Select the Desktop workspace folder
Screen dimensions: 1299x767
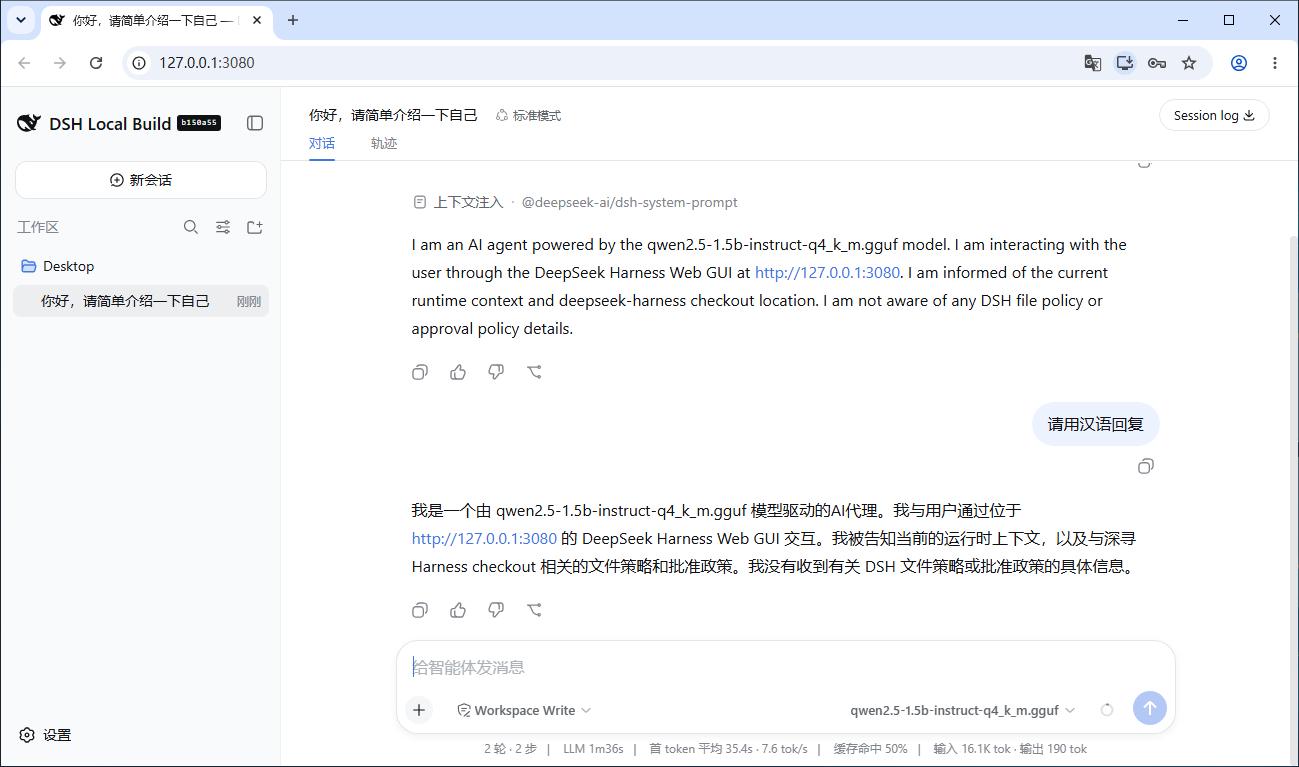coord(141,266)
